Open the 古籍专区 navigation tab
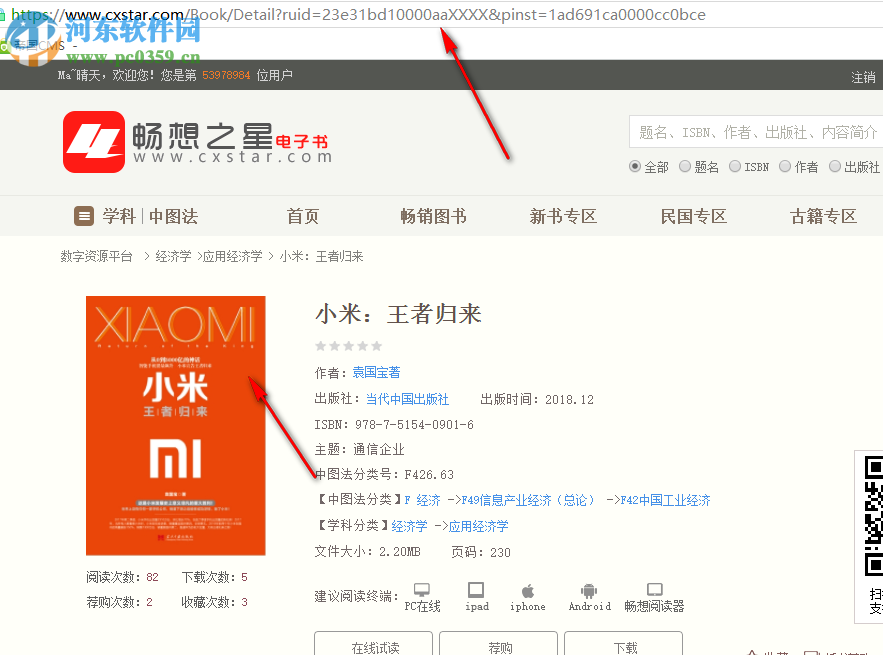Viewport: 883px width, 655px height. click(824, 216)
